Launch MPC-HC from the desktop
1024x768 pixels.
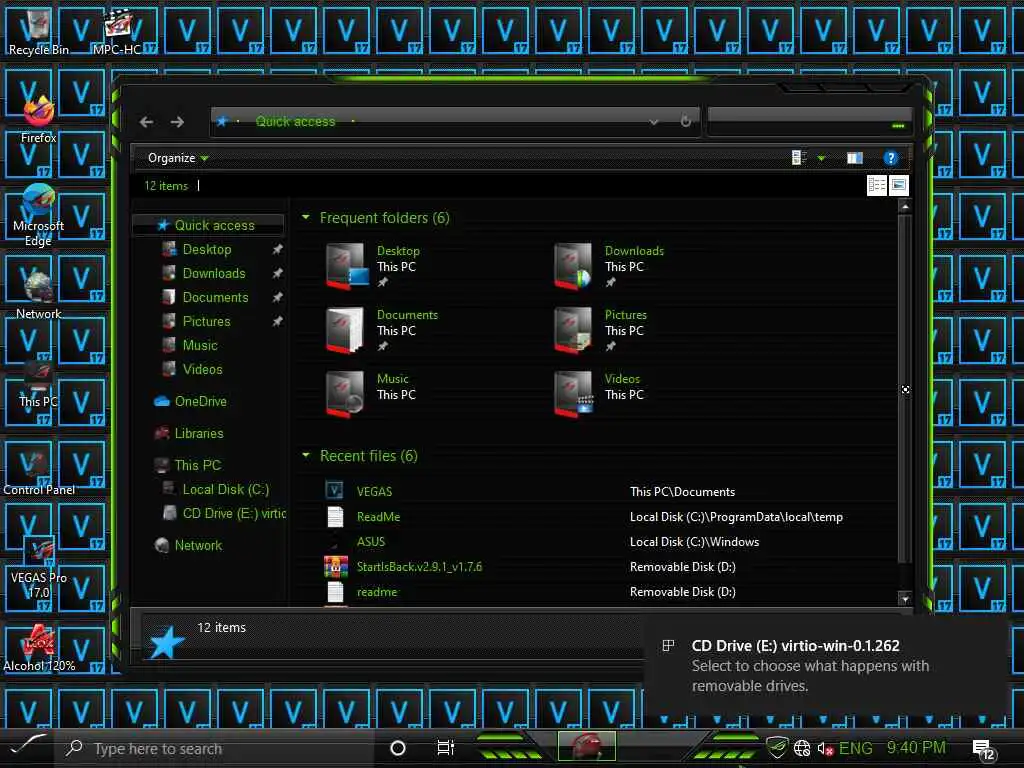pyautogui.click(x=117, y=31)
